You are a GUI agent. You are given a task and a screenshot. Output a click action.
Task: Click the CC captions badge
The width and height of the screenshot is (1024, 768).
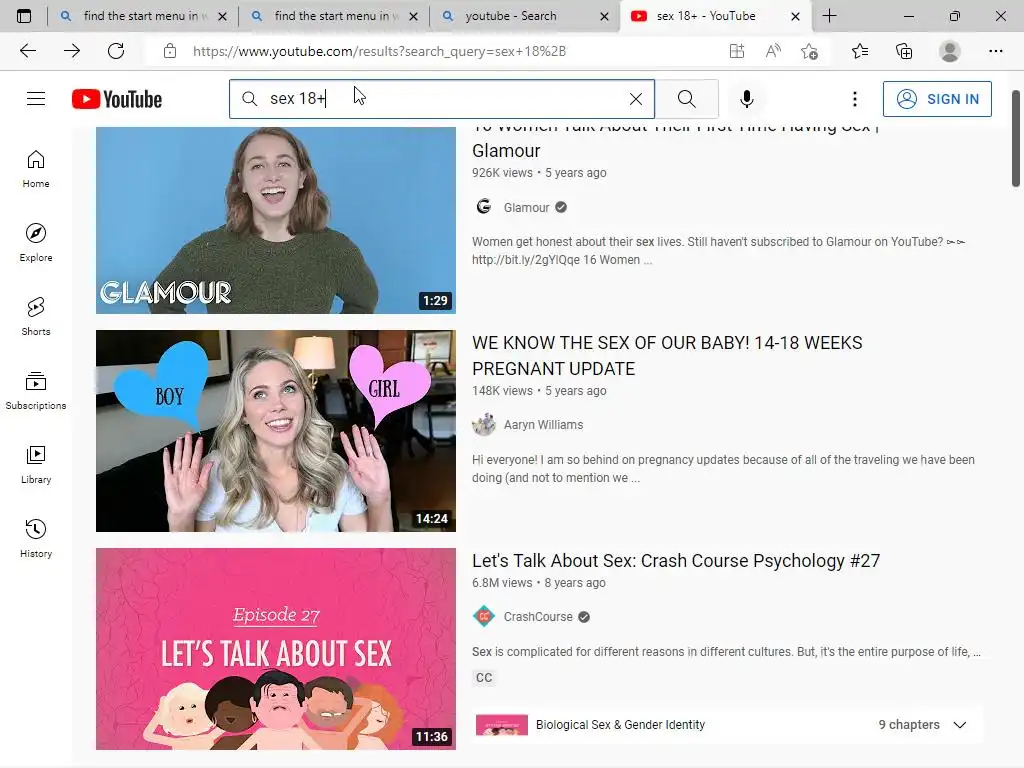484,677
